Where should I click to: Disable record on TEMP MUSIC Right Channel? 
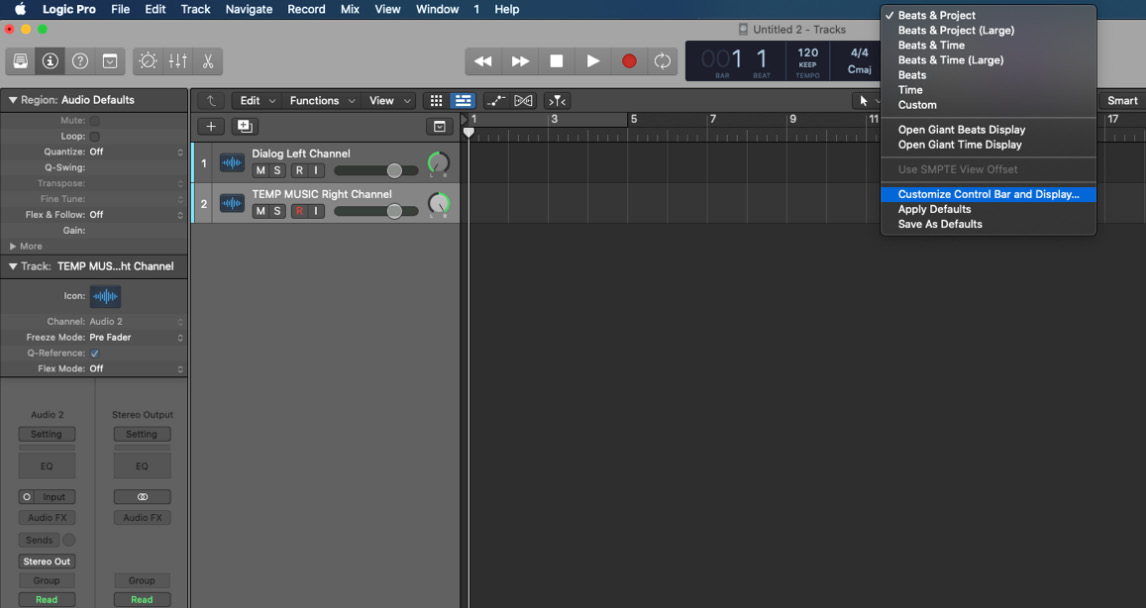click(x=299, y=211)
